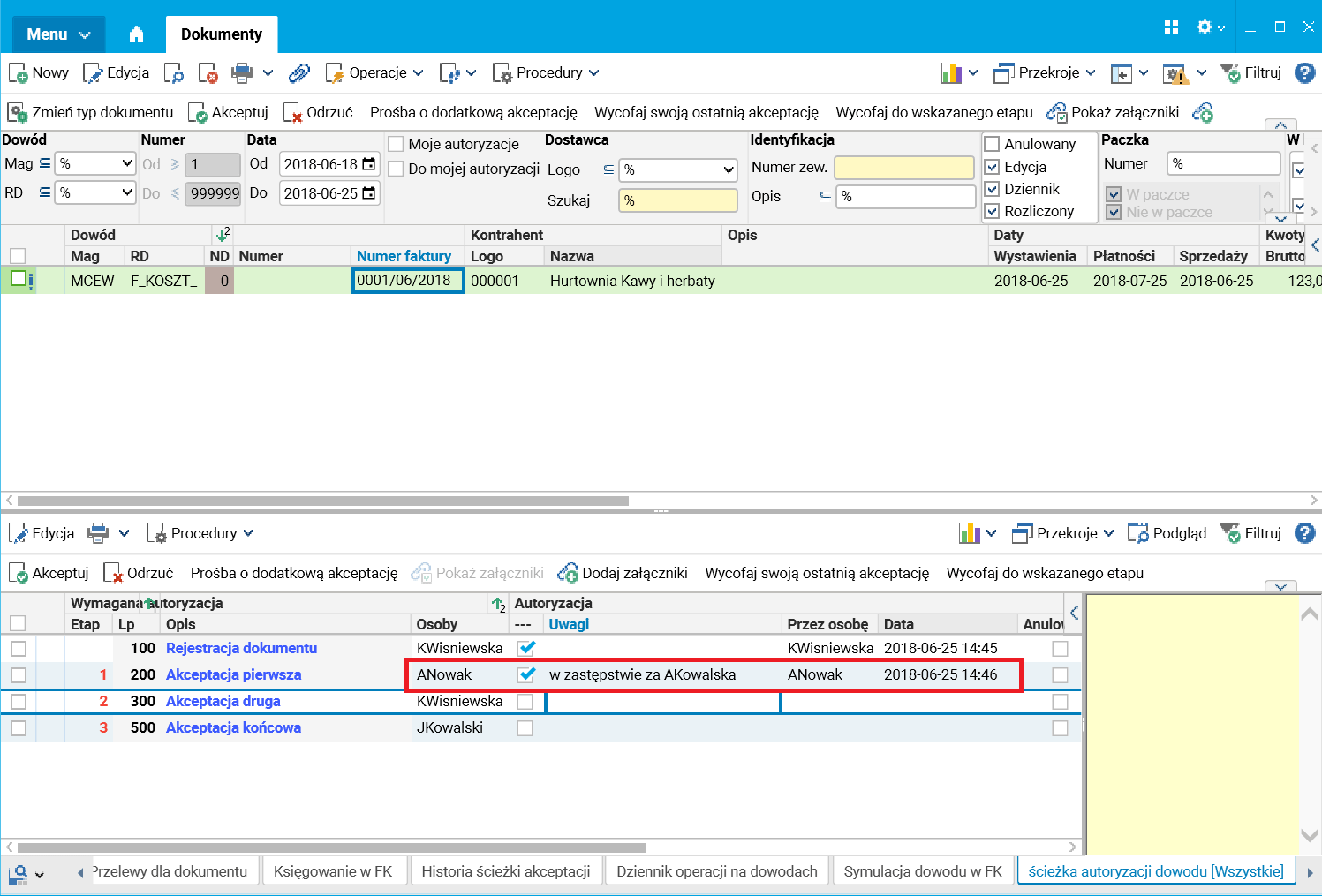Click Odrzuć in the lower action bar
The height and width of the screenshot is (896, 1322).
pyautogui.click(x=139, y=574)
